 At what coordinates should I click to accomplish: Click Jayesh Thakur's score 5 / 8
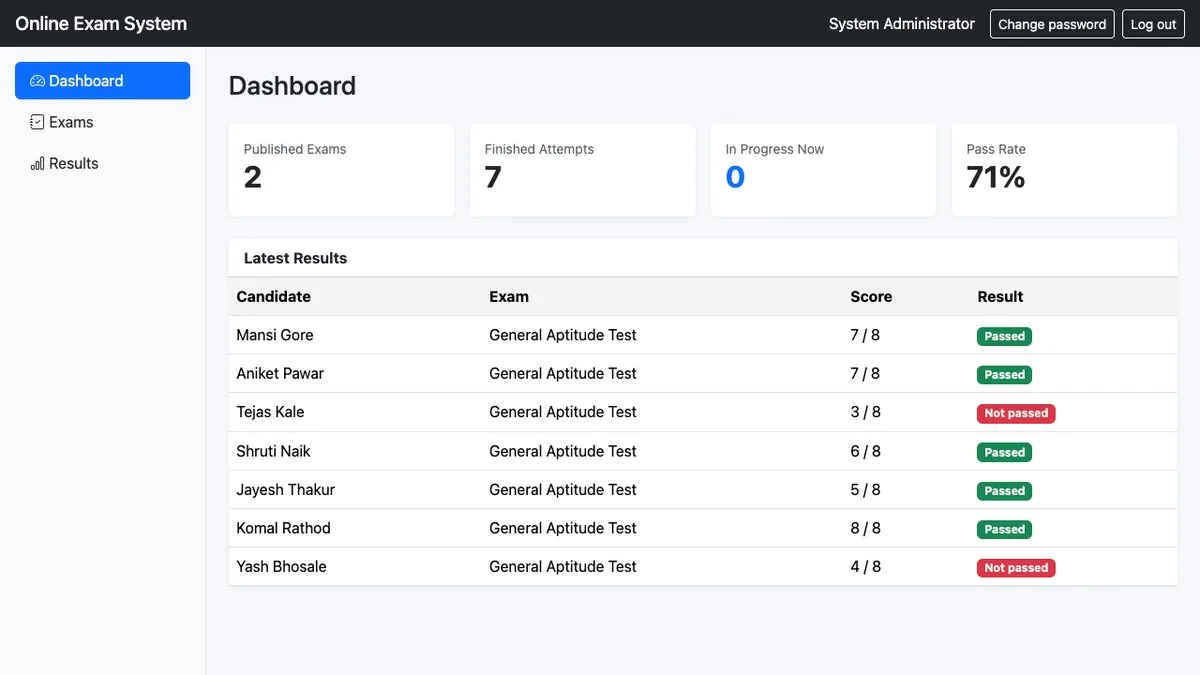(865, 490)
